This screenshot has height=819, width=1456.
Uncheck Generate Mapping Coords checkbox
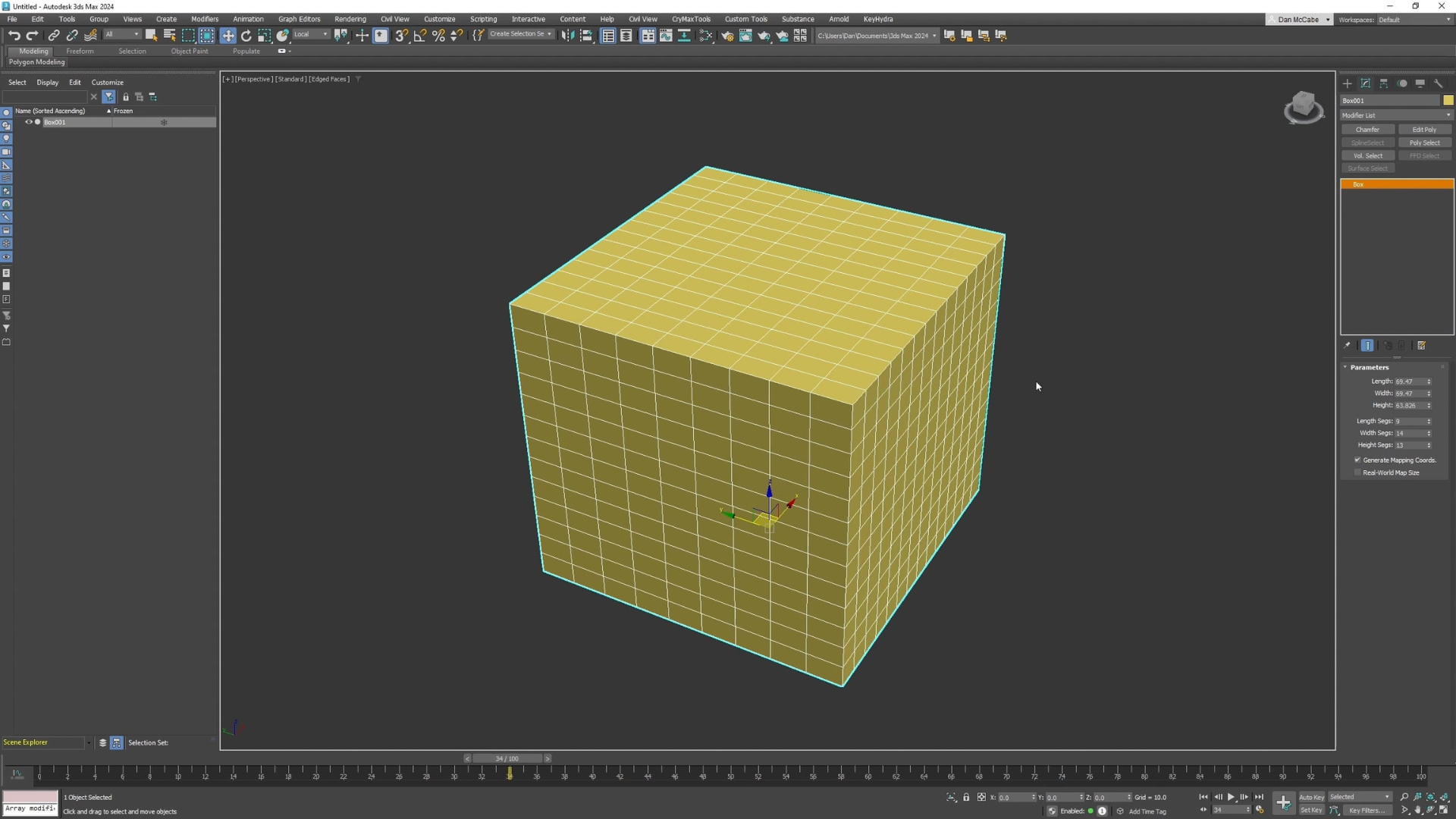(x=1357, y=460)
